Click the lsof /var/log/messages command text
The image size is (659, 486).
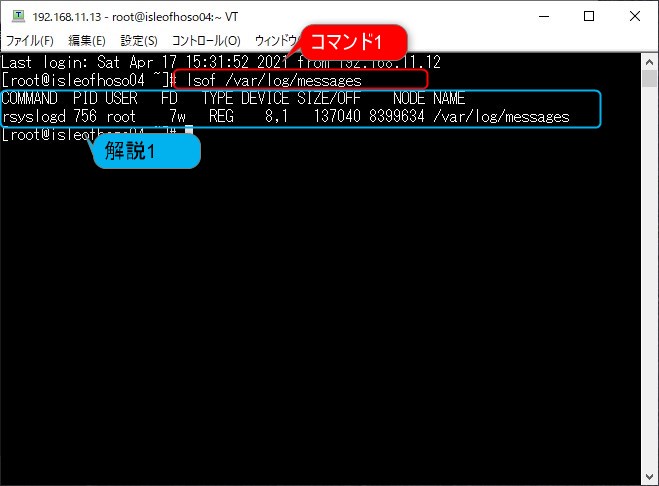coord(274,80)
